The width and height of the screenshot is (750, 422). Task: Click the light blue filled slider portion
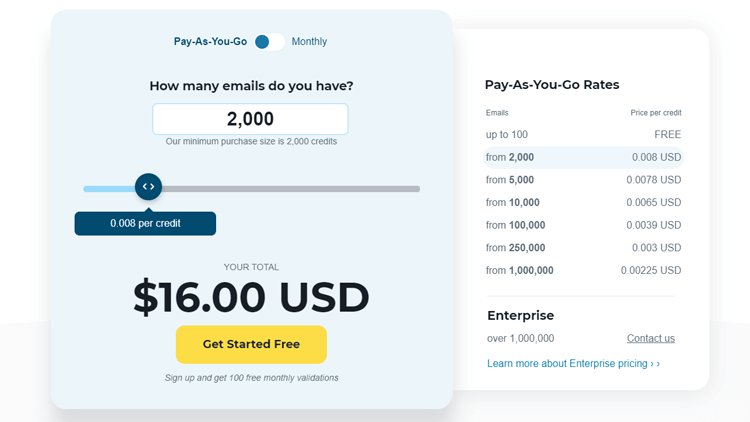pyautogui.click(x=109, y=189)
